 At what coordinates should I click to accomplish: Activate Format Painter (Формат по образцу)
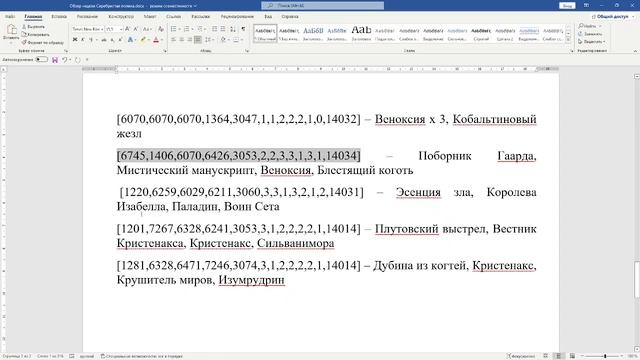42,42
